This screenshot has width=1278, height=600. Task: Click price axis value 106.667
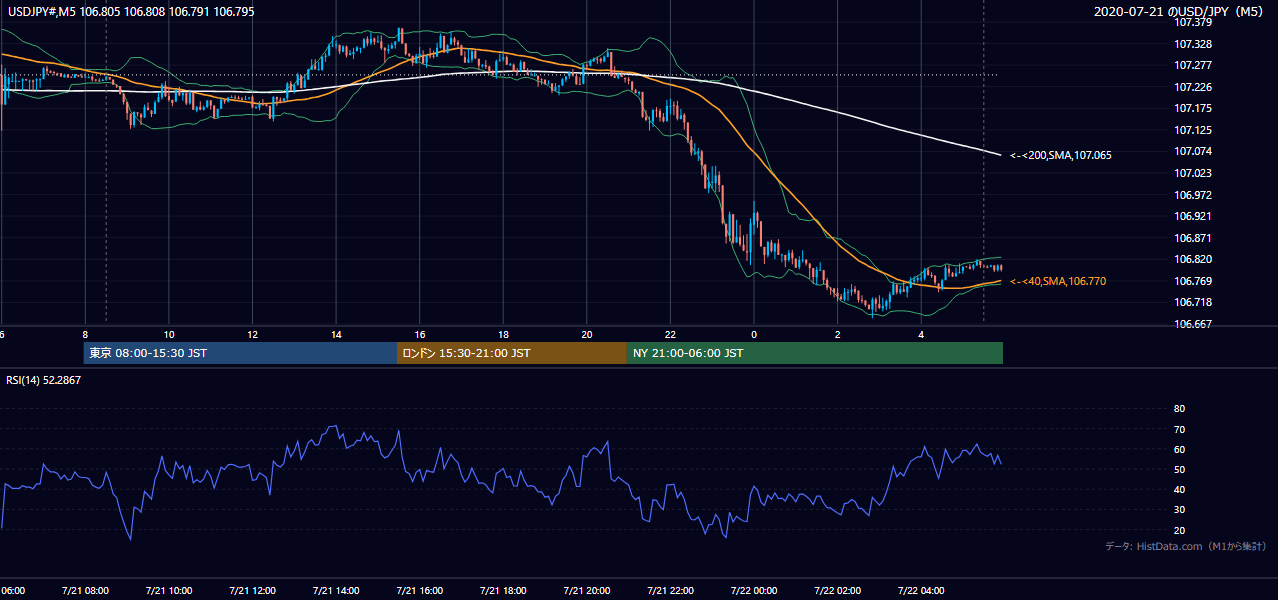coord(1193,324)
